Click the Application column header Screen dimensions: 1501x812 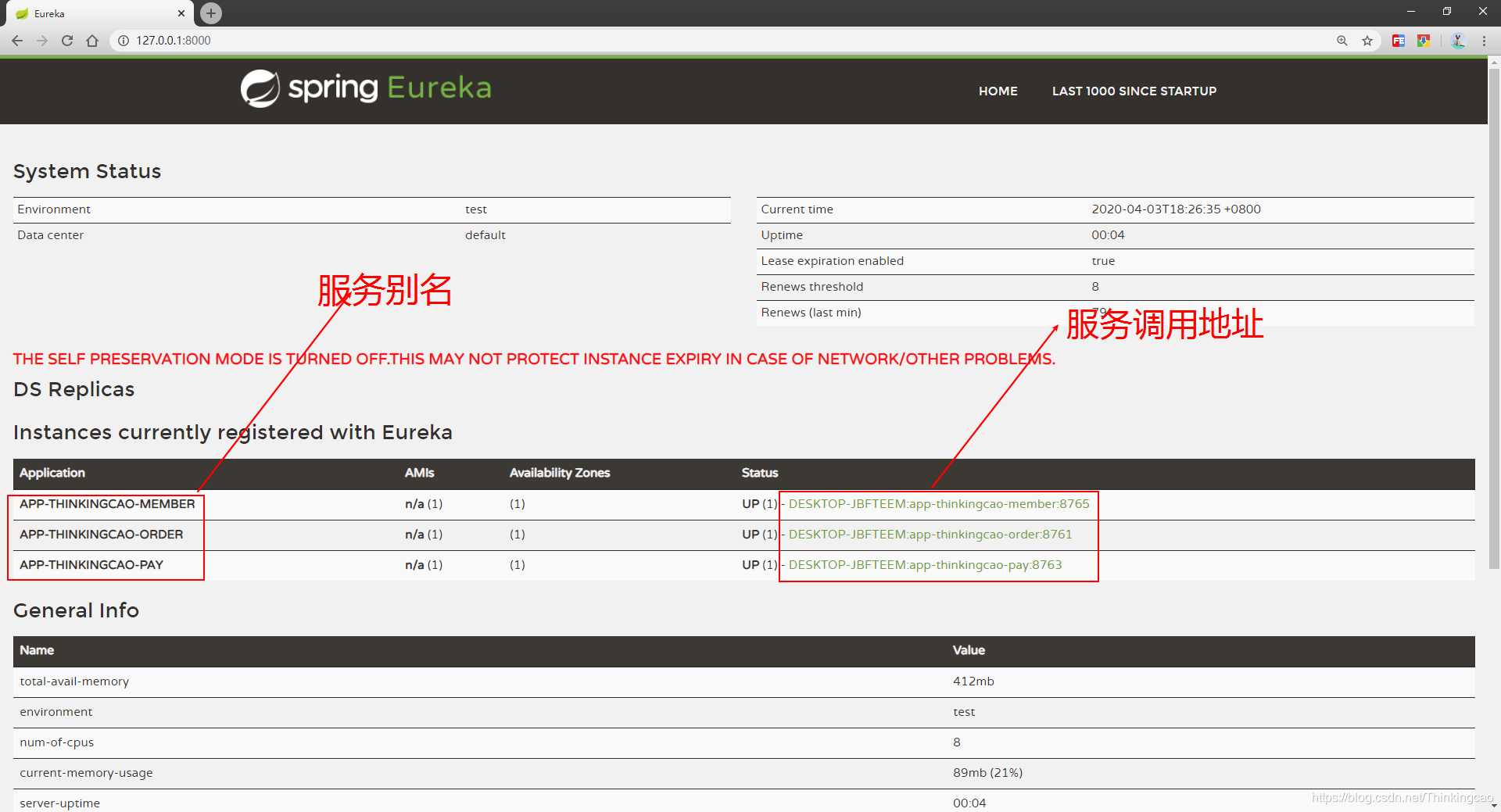coord(52,473)
